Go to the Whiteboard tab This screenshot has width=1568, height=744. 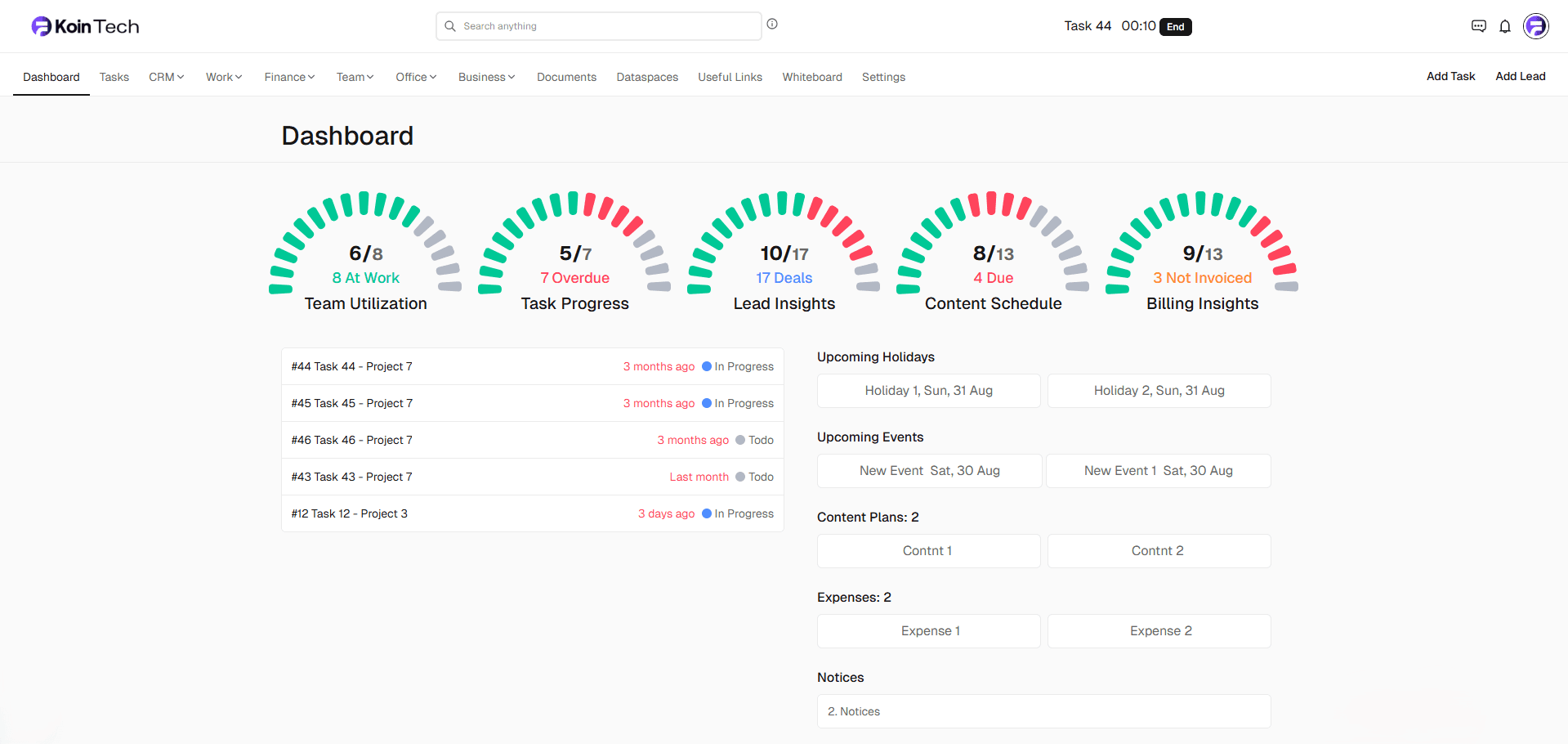(x=811, y=77)
